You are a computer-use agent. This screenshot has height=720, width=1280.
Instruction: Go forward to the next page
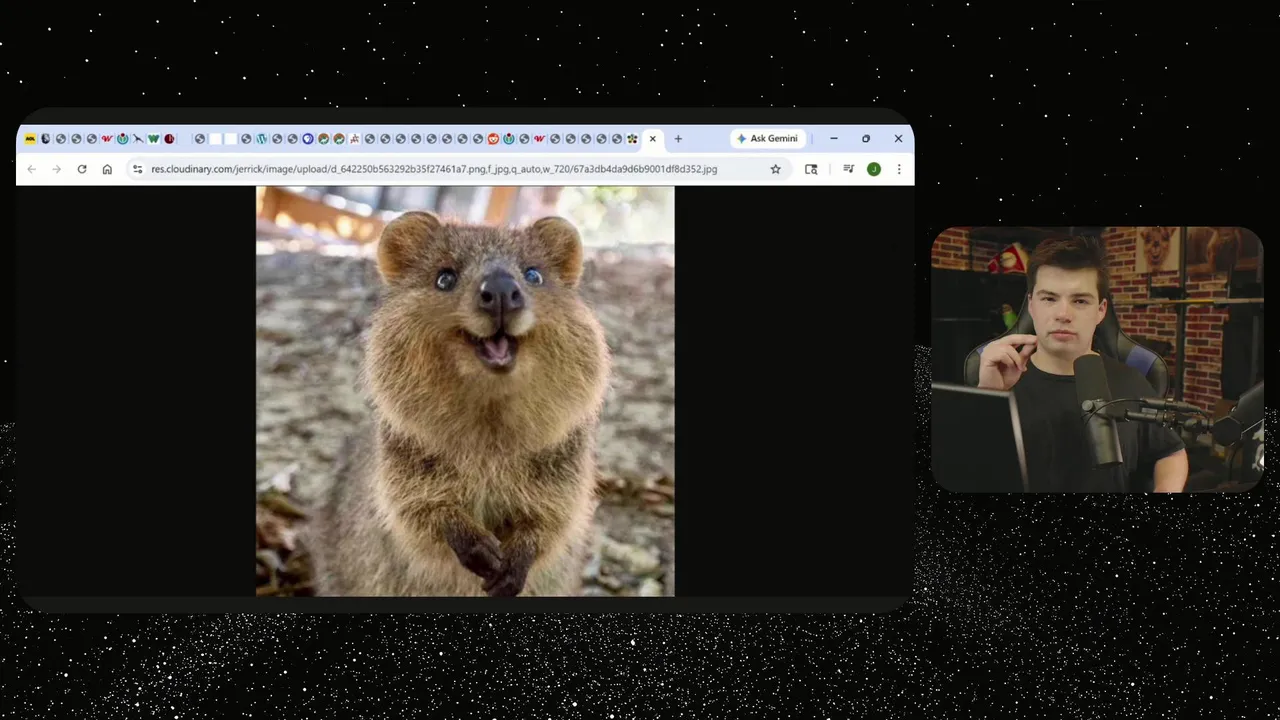pyautogui.click(x=56, y=169)
